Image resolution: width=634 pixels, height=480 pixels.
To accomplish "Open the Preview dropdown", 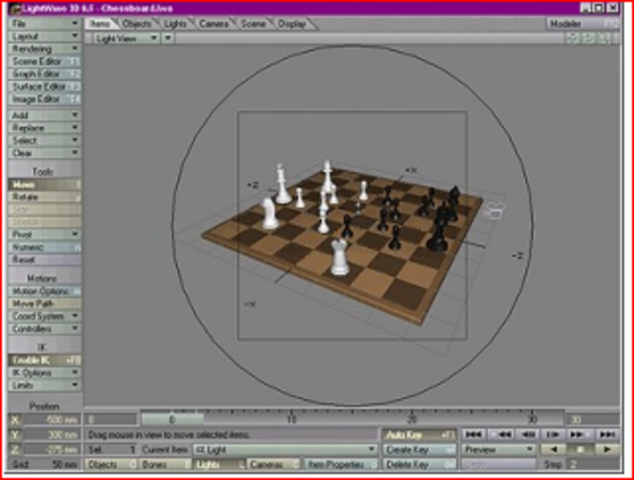I will point(499,449).
